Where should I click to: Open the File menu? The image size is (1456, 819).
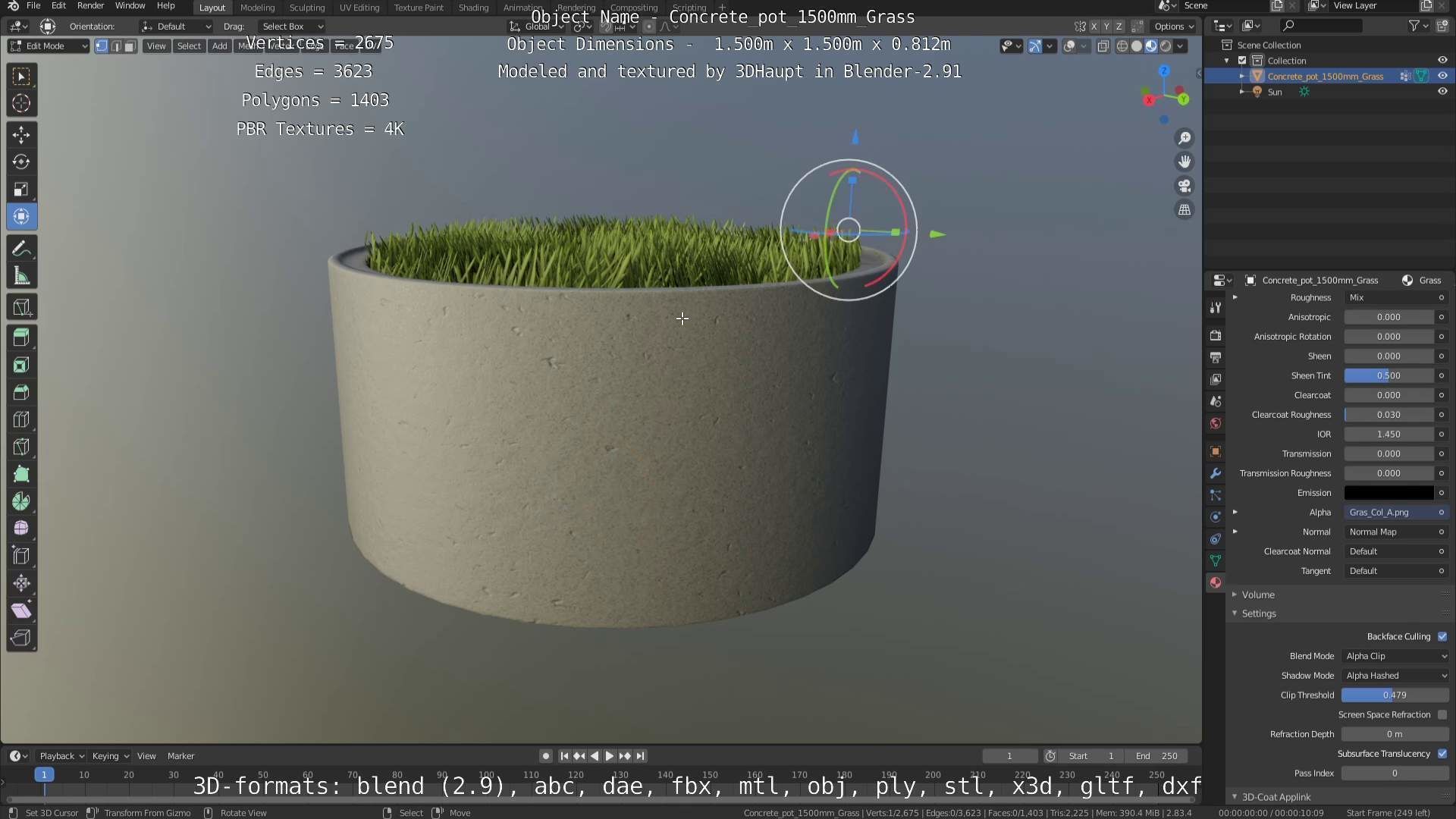click(x=33, y=6)
